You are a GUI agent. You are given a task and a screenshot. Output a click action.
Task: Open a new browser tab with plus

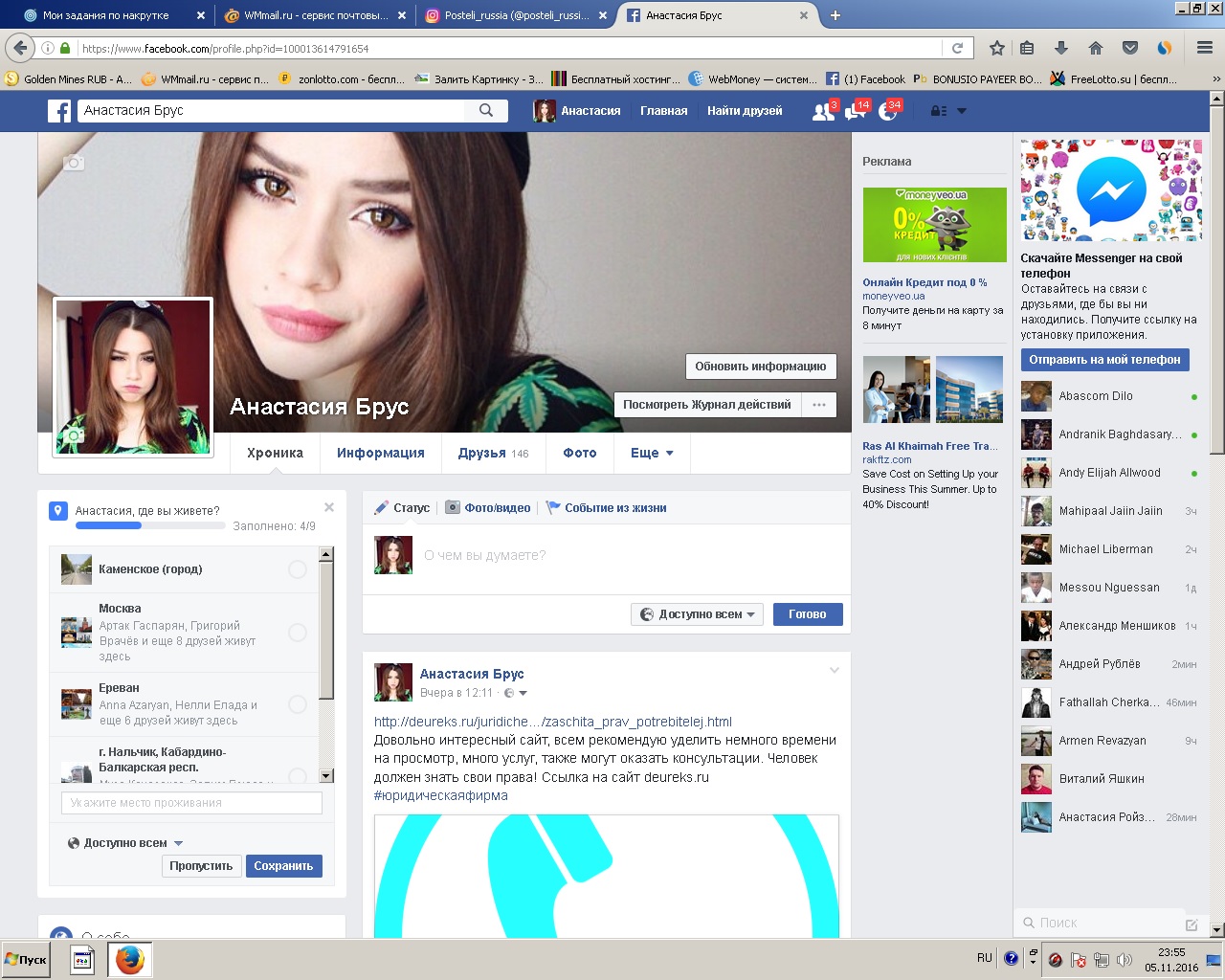835,15
